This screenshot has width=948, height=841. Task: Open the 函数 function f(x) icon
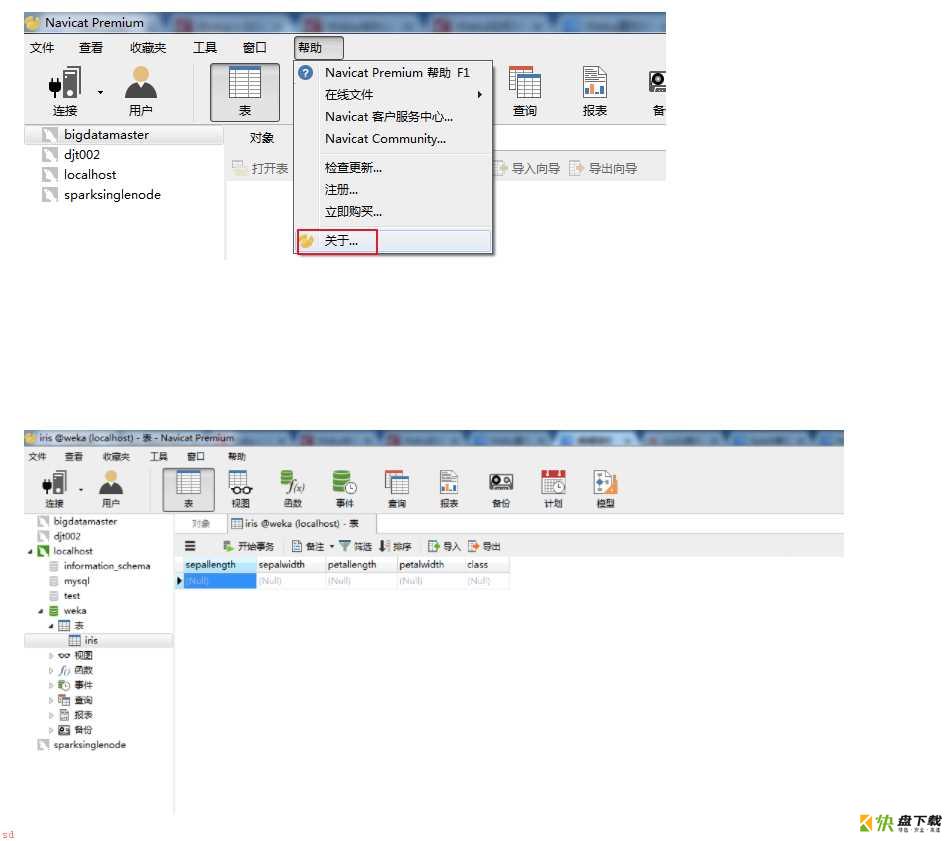293,484
